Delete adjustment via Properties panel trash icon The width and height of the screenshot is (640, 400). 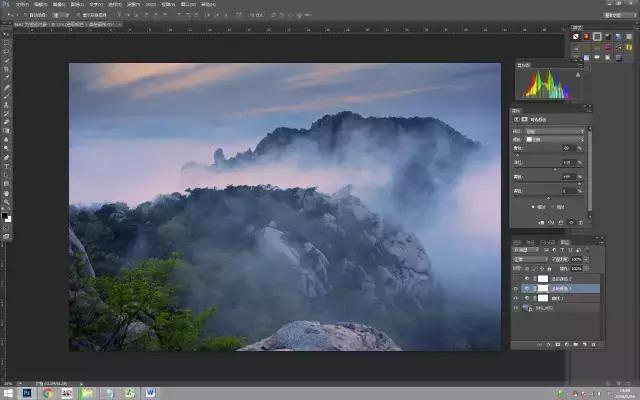pos(580,223)
